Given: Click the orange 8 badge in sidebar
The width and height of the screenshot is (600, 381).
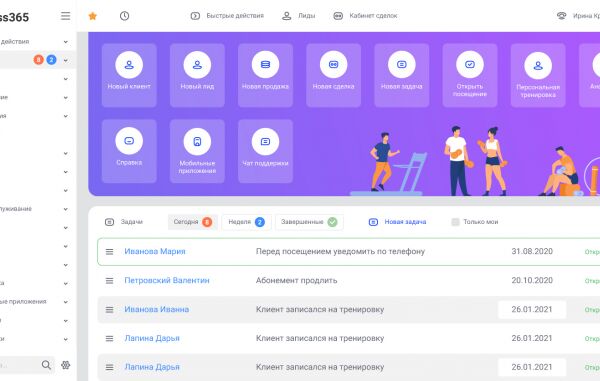Looking at the screenshot, I should pos(38,60).
